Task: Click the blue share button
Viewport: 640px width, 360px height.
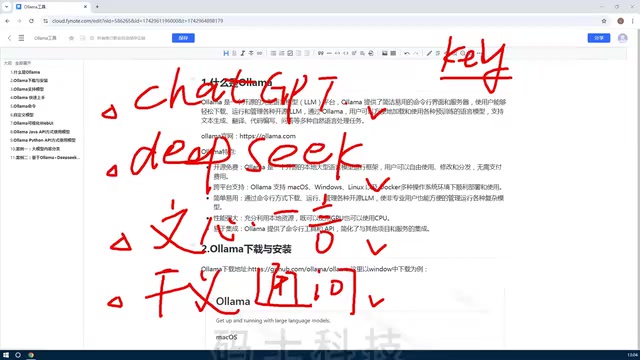Action: [599, 38]
